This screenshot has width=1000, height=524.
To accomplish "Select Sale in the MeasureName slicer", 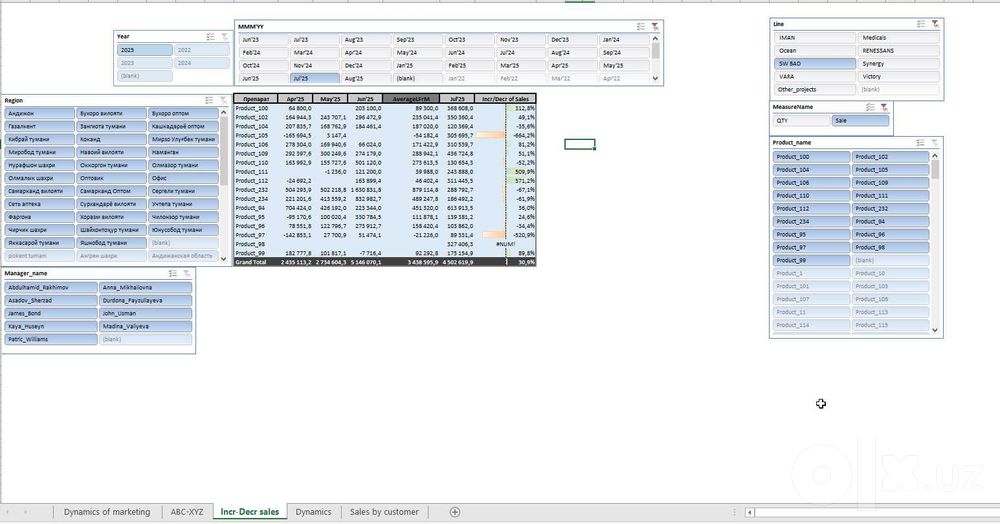I will pyautogui.click(x=860, y=120).
